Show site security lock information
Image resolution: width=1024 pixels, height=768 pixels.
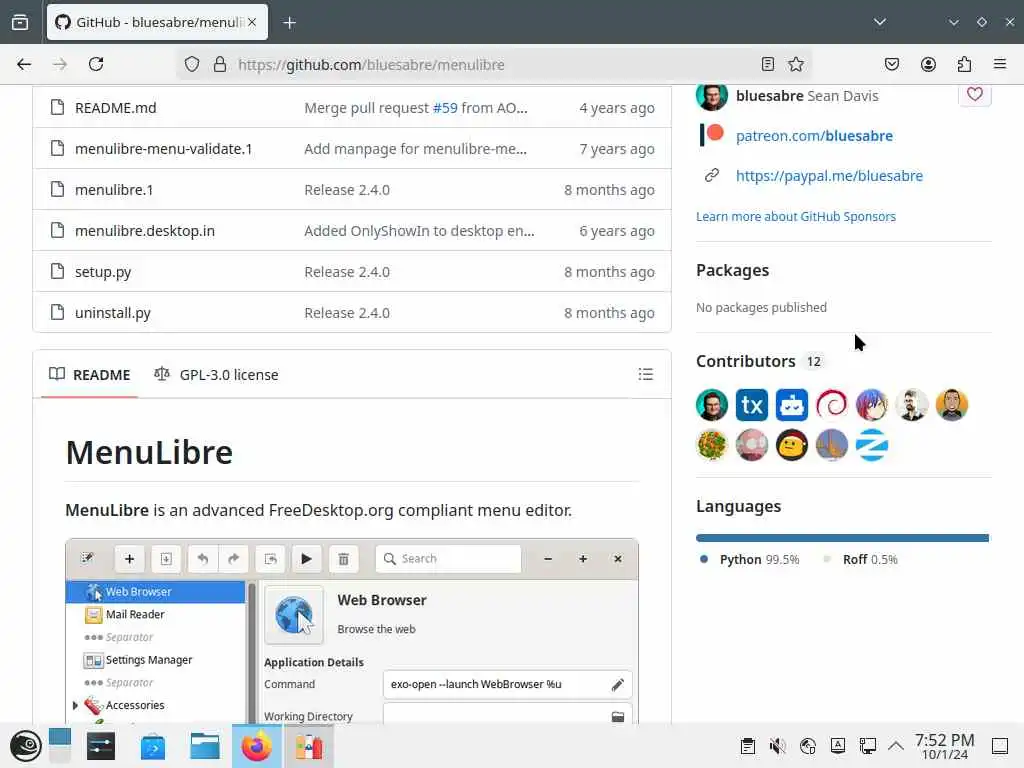pyautogui.click(x=220, y=64)
